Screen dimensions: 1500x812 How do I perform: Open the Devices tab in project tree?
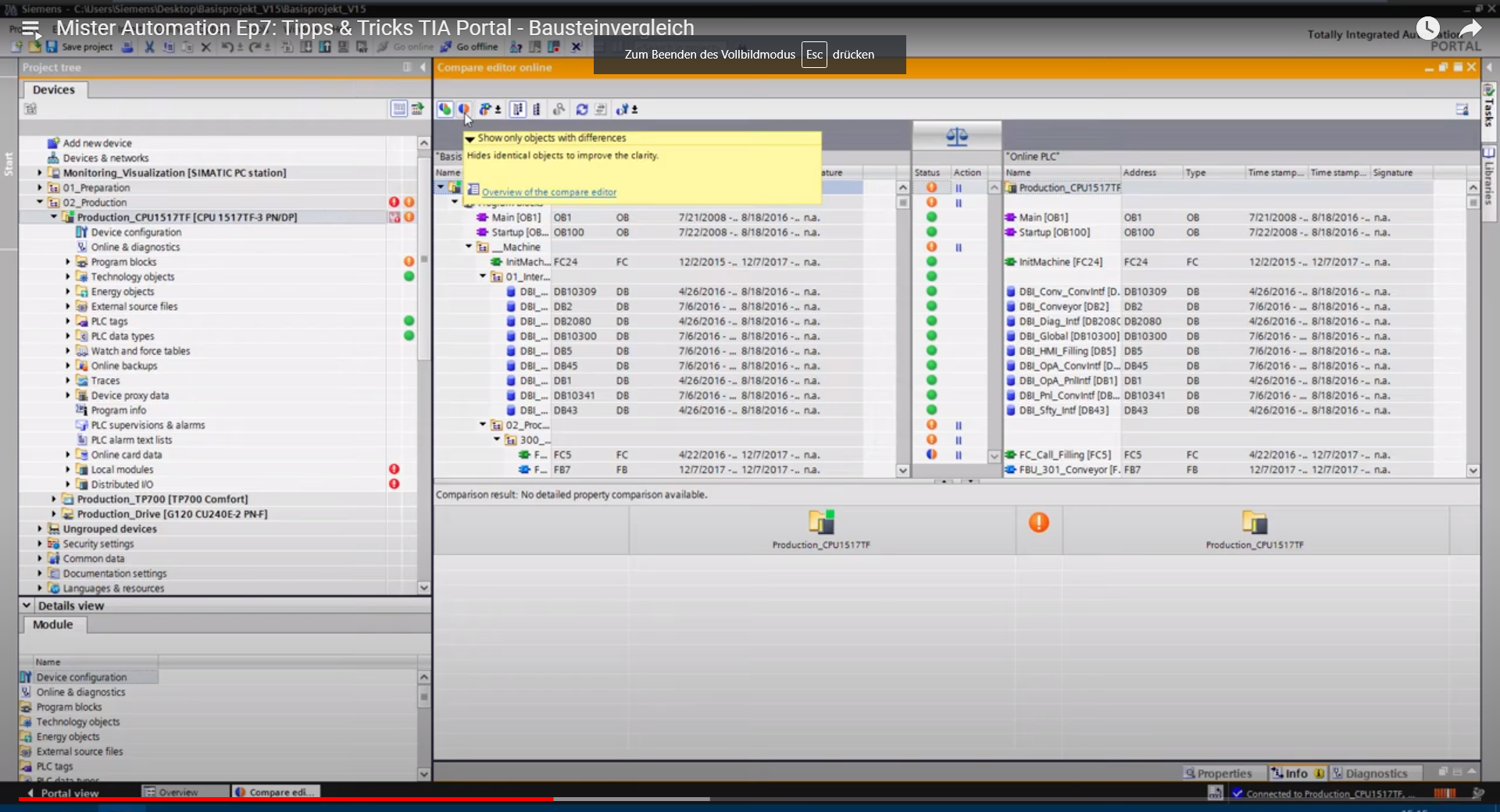[53, 90]
